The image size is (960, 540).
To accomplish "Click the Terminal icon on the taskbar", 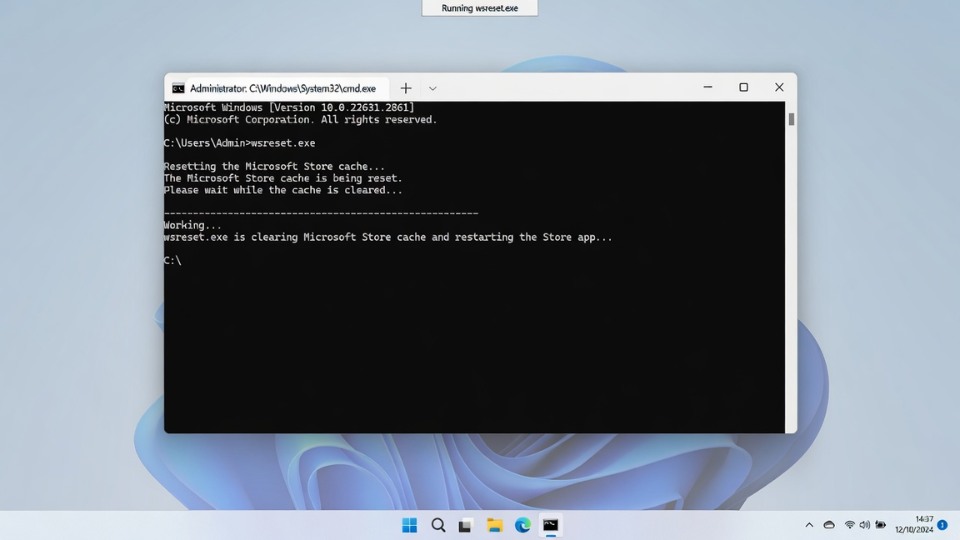I will coord(550,525).
